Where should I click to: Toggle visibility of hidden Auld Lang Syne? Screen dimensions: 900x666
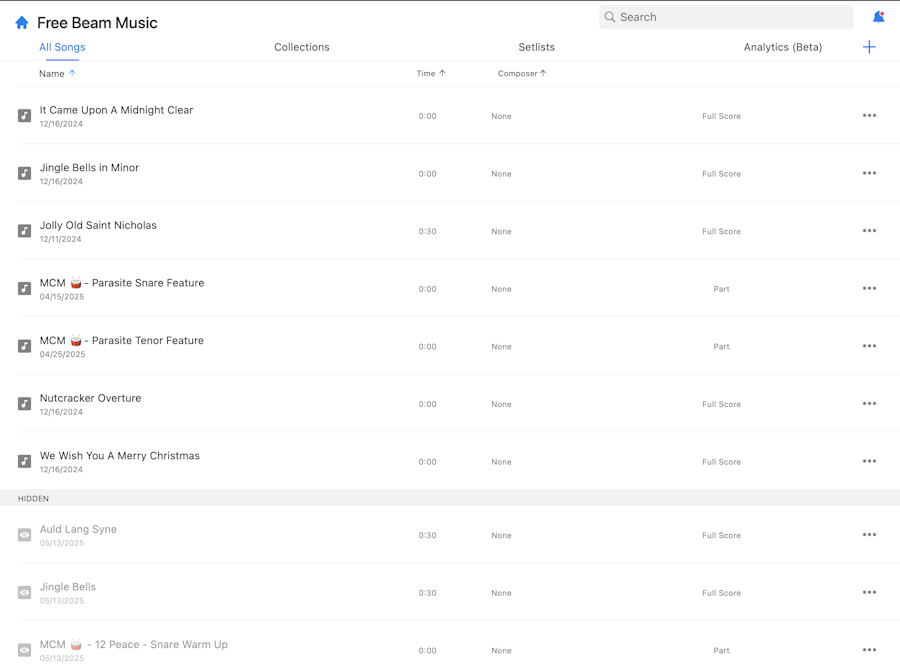(x=25, y=535)
